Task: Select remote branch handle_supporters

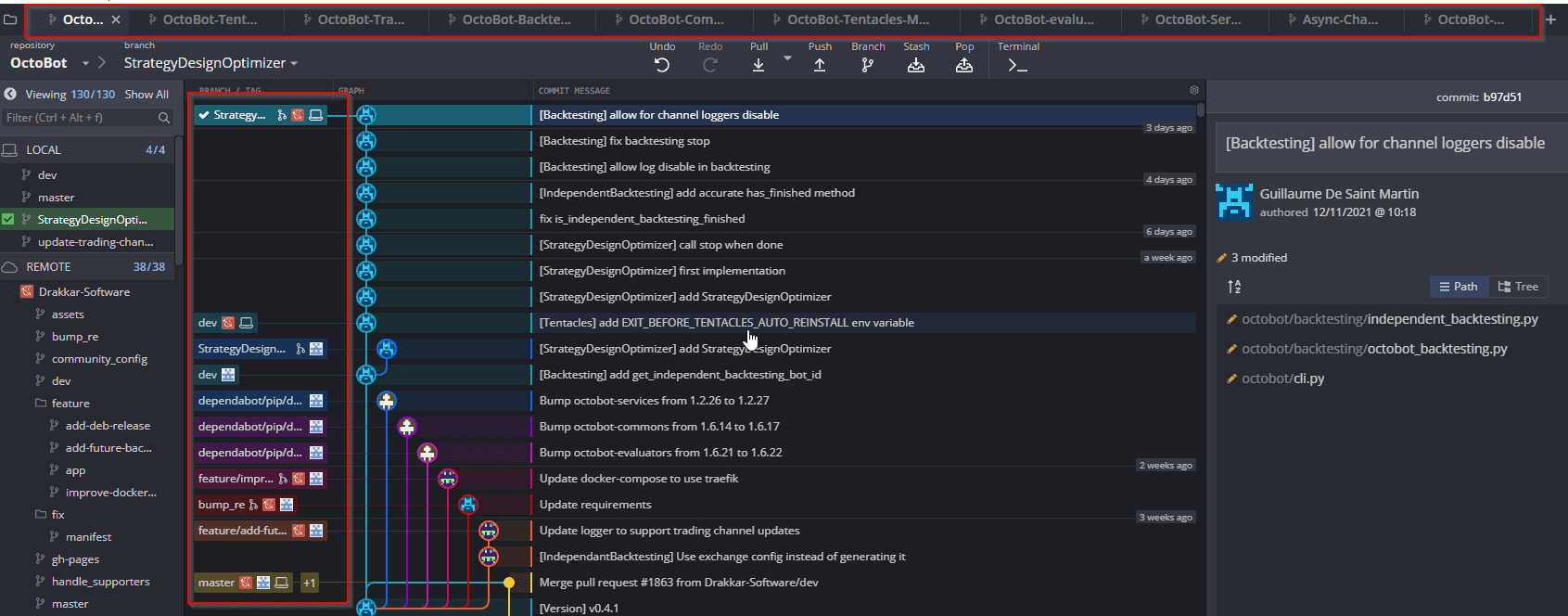Action: coord(100,581)
